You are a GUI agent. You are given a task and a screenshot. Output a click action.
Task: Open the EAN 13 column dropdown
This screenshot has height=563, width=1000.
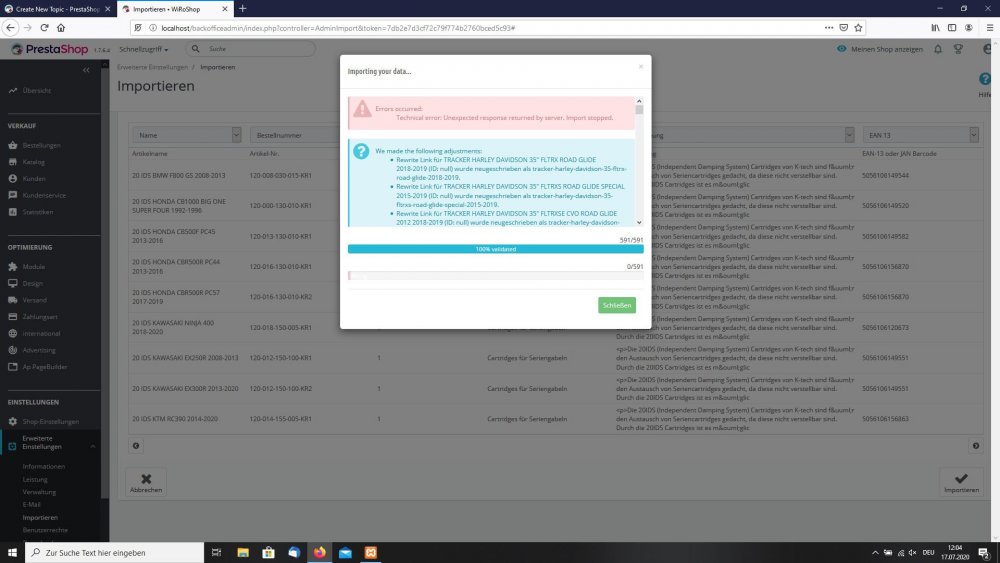pyautogui.click(x=920, y=135)
